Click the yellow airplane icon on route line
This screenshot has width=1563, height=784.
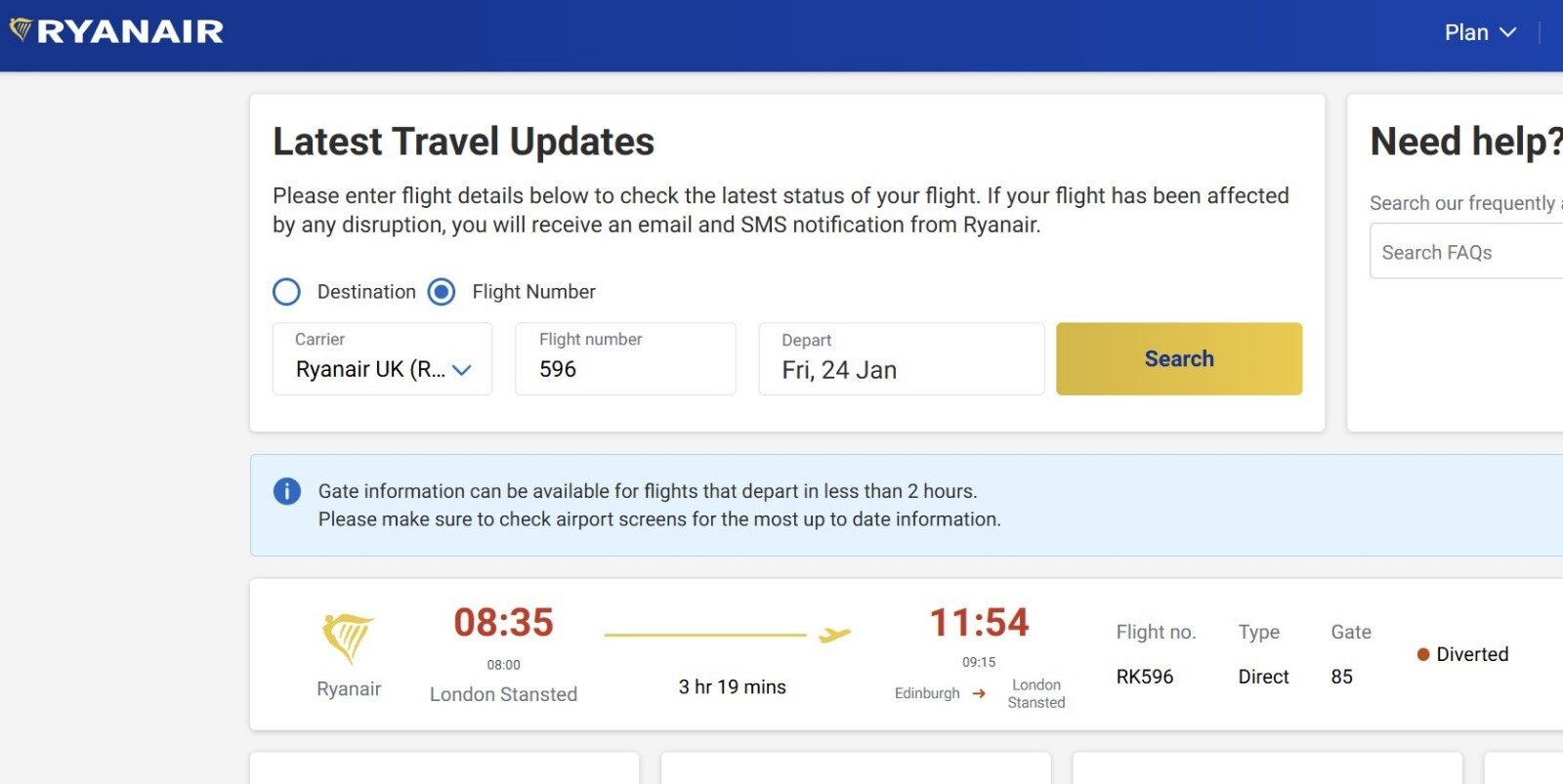[834, 636]
